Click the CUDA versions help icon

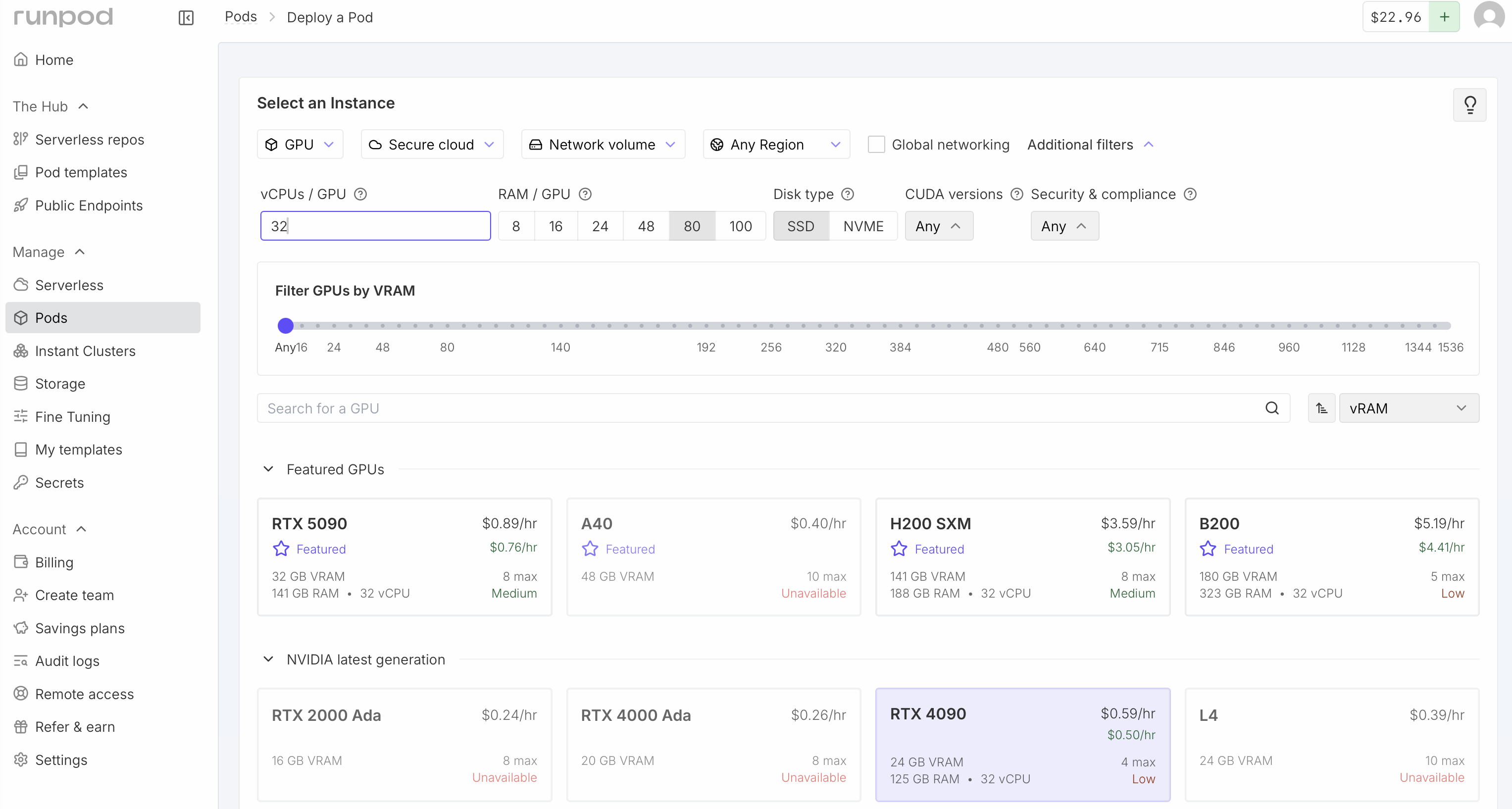coord(1016,194)
